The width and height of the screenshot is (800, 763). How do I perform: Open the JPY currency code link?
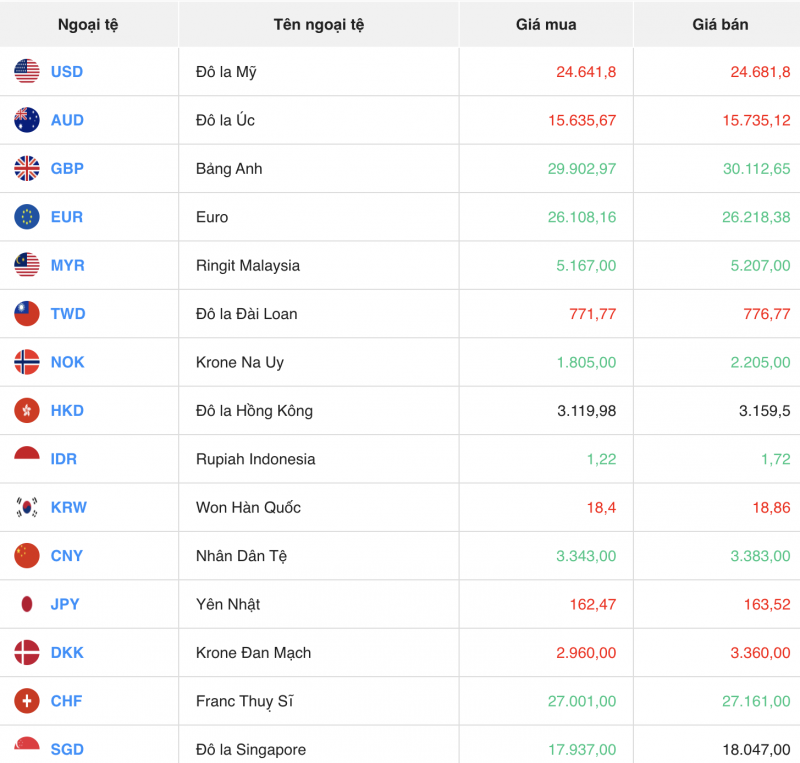pyautogui.click(x=65, y=604)
